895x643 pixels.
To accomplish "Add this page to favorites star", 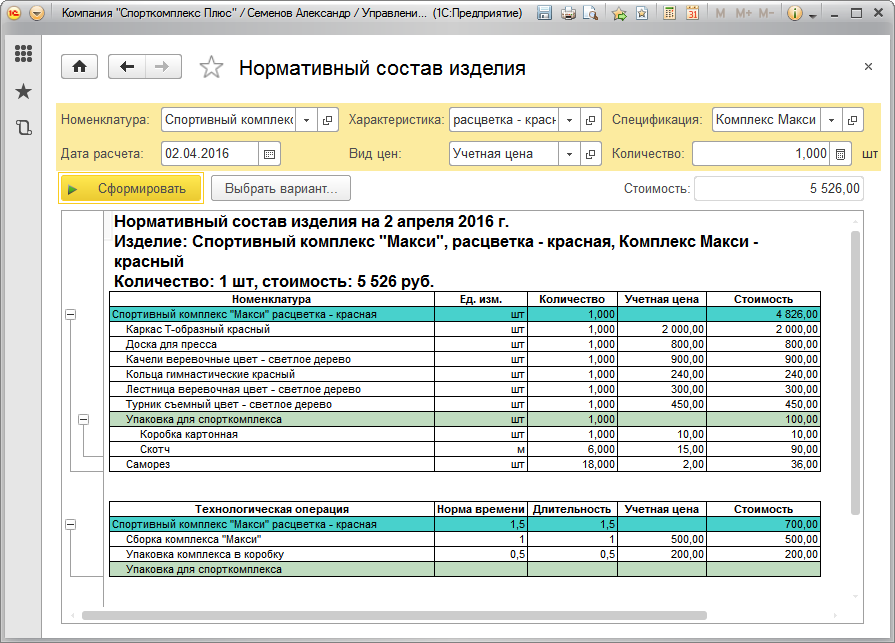I will click(211, 68).
